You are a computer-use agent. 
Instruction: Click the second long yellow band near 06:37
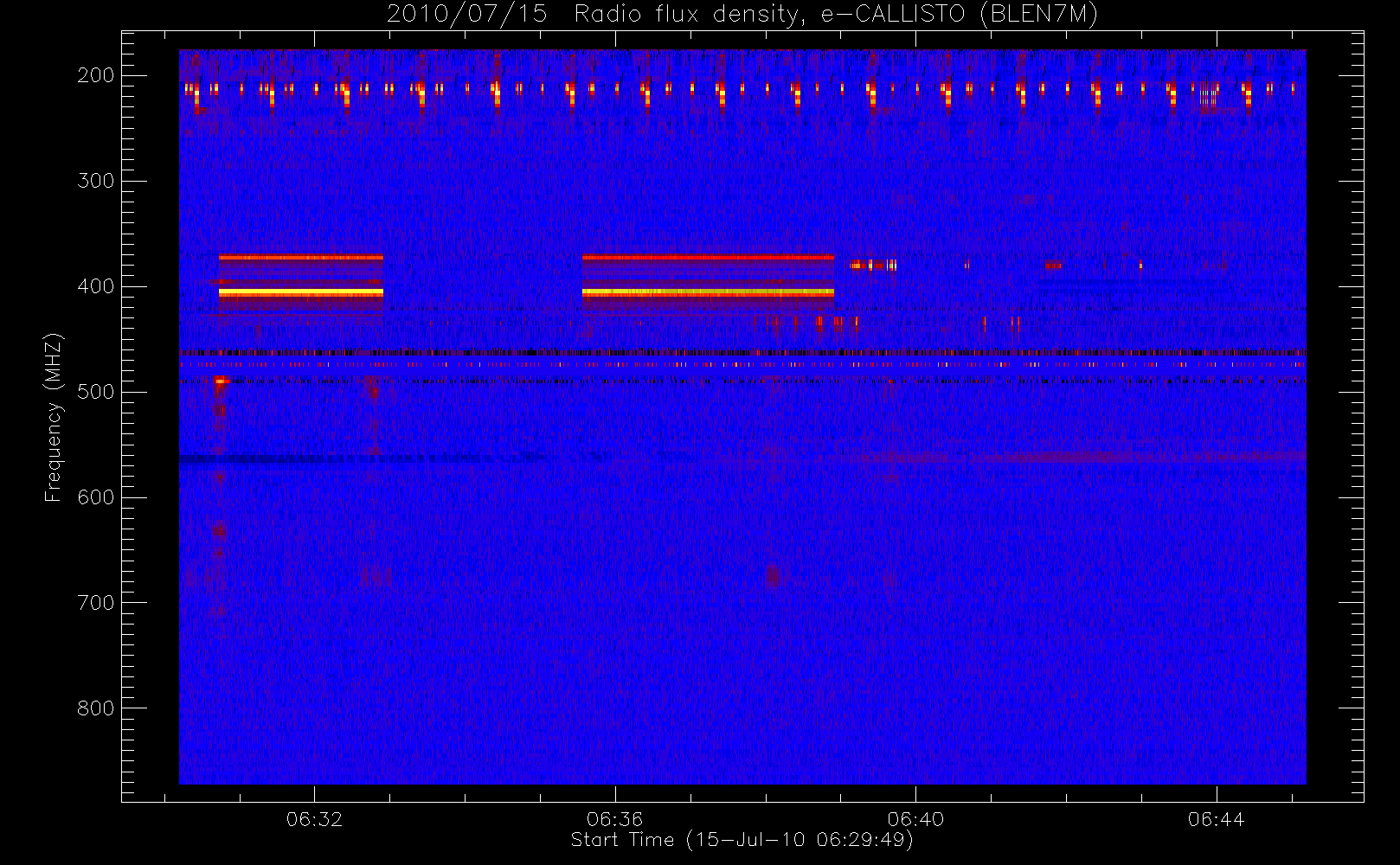(x=708, y=293)
